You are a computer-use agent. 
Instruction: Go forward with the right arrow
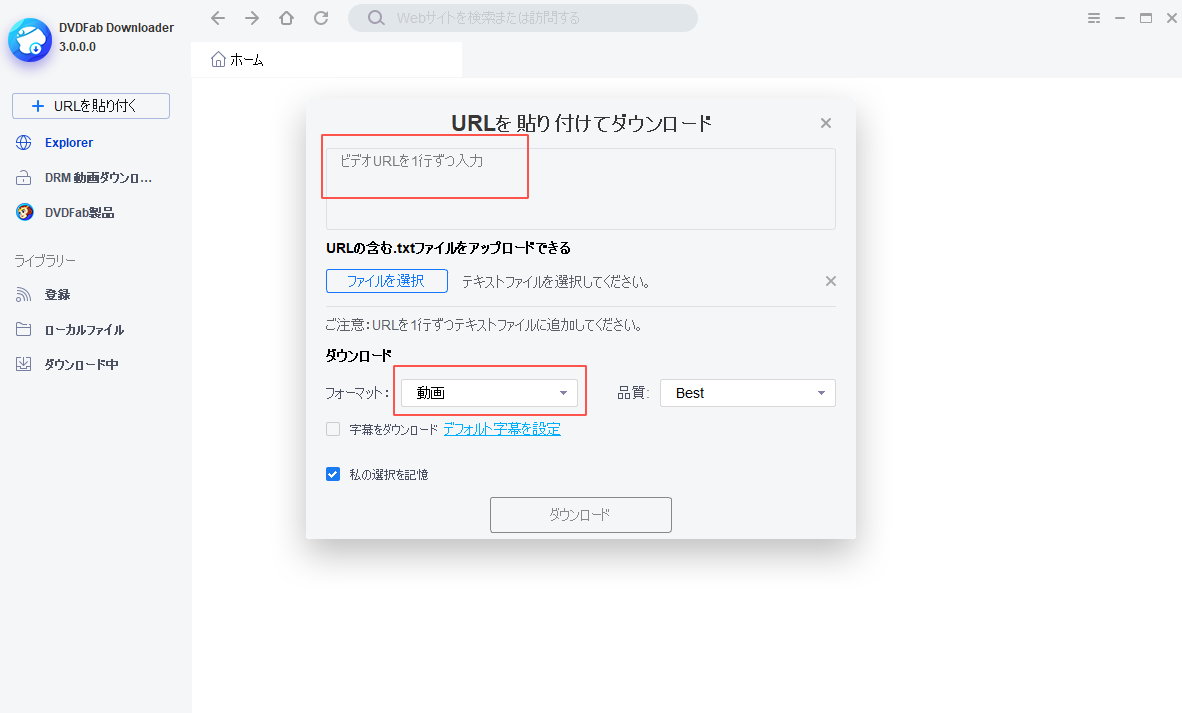pos(252,18)
